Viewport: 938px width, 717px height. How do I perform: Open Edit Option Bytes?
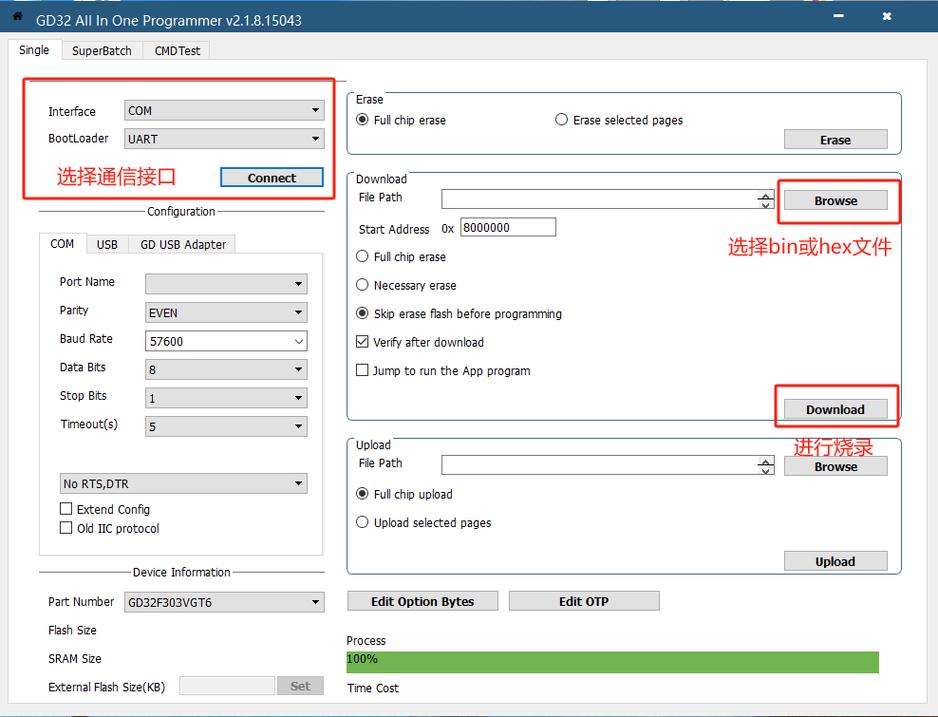(422, 601)
